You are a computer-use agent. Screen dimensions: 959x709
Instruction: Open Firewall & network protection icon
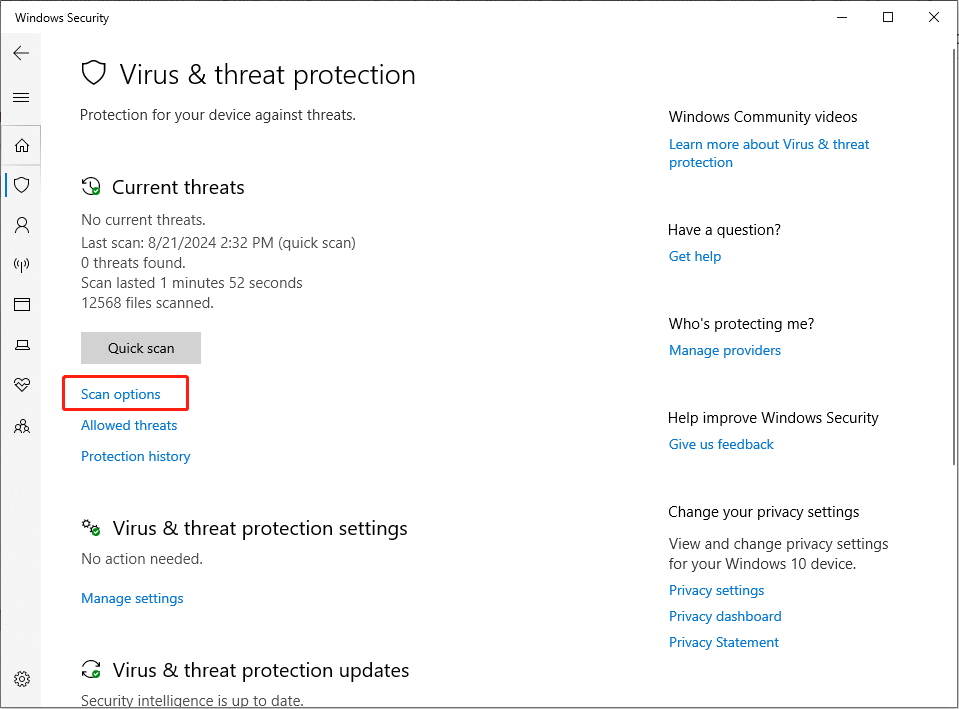22,265
